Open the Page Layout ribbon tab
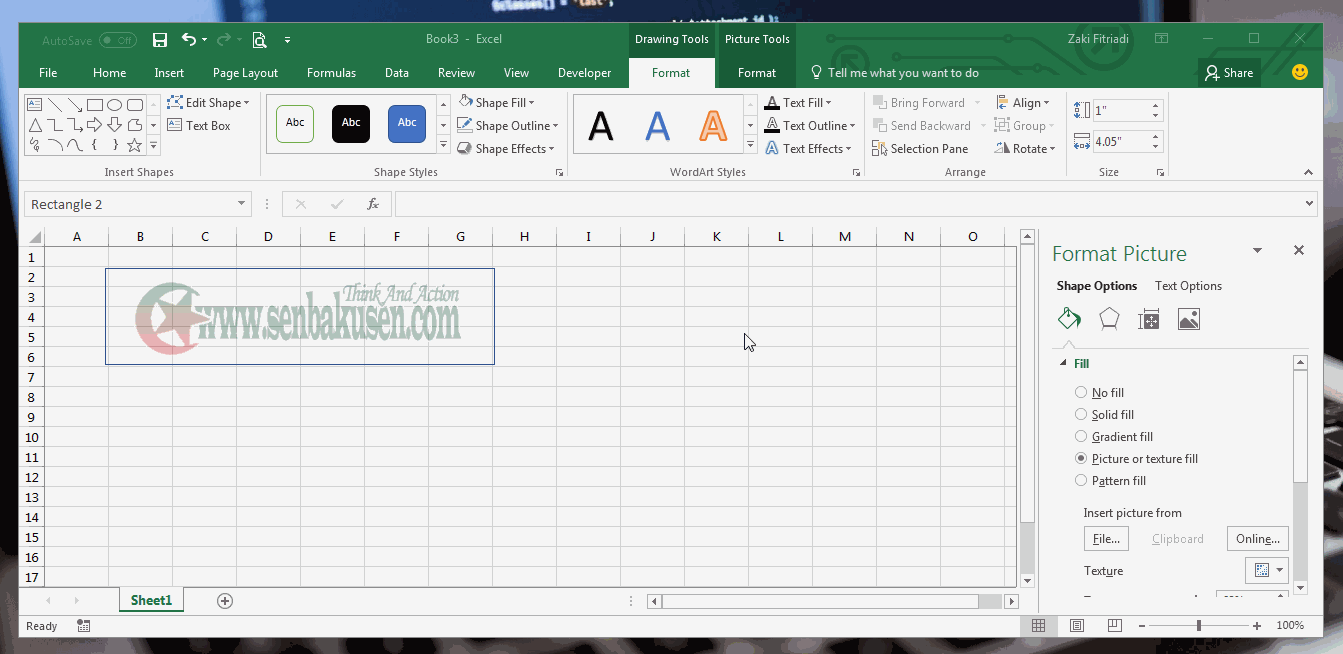The image size is (1343, 654). pyautogui.click(x=245, y=73)
